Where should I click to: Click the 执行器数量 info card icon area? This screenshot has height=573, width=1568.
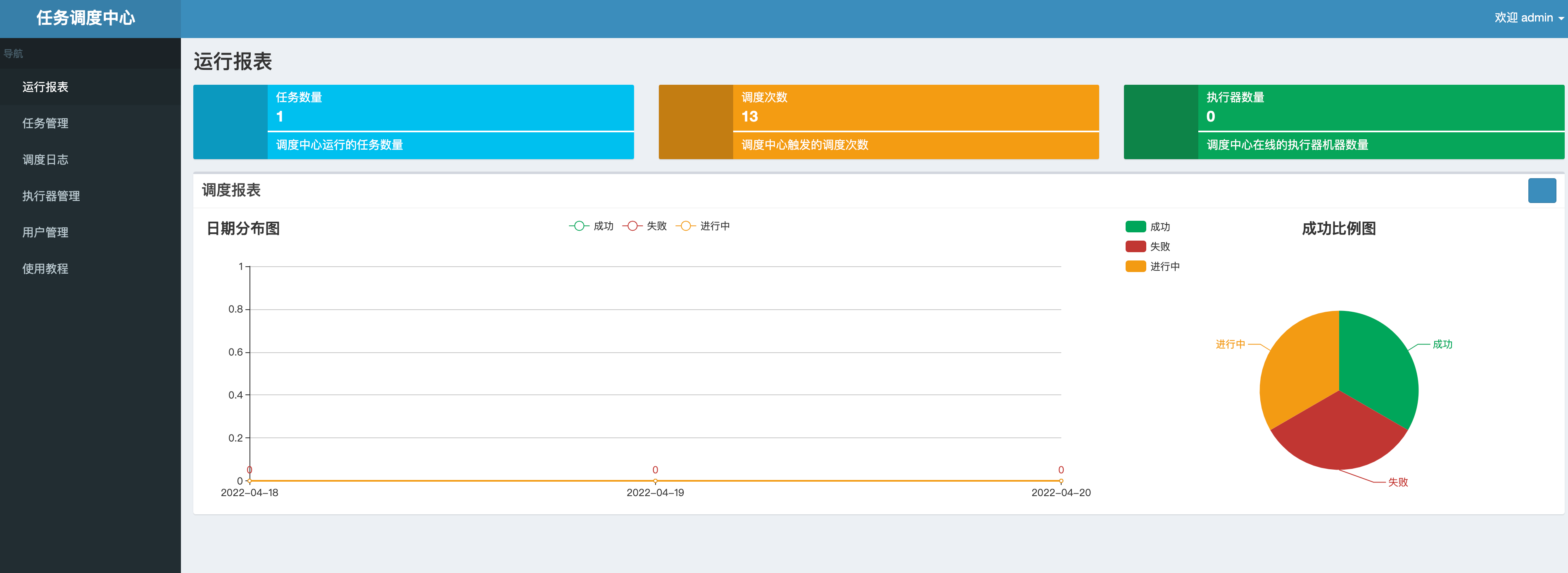1161,122
